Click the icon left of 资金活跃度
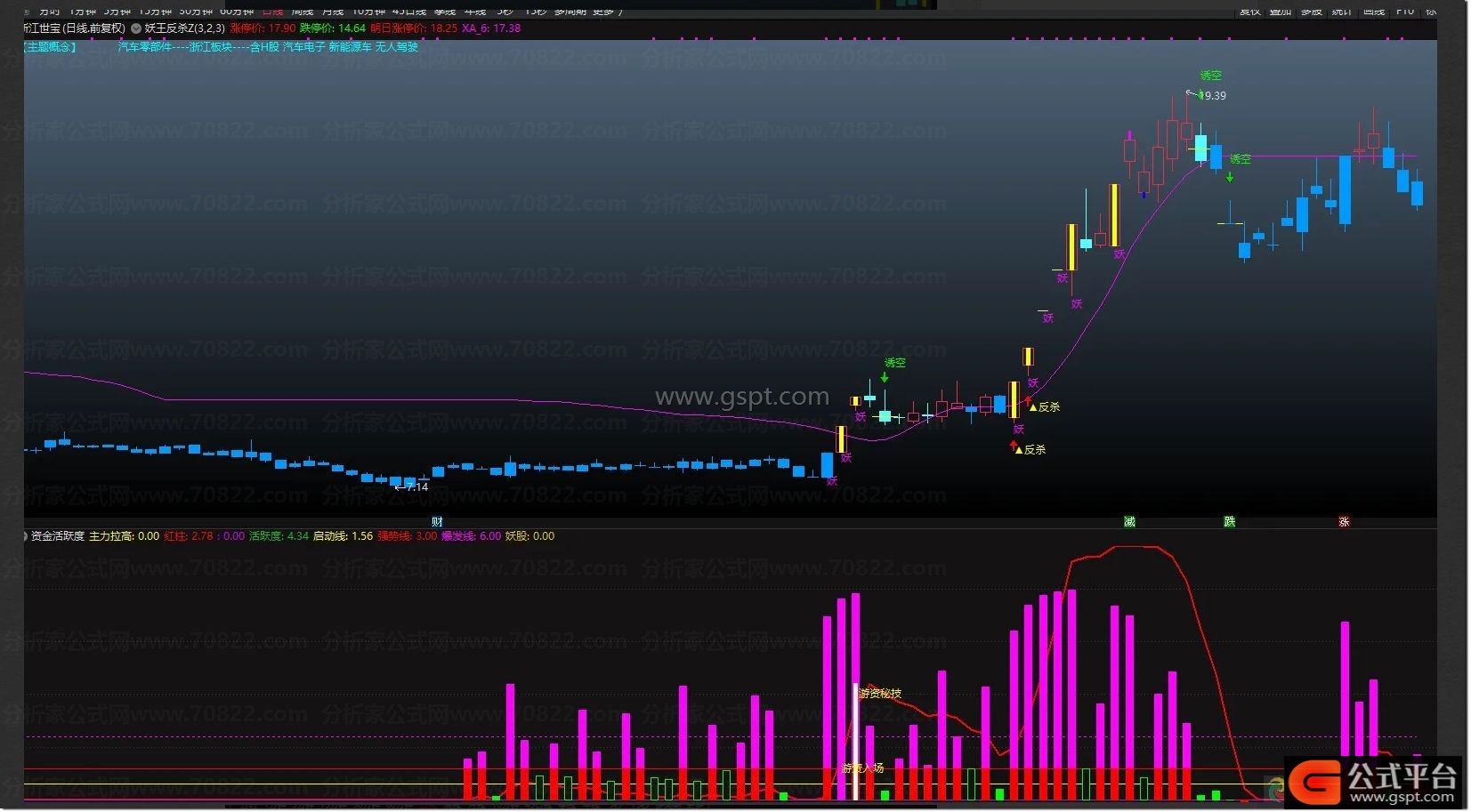 point(25,536)
